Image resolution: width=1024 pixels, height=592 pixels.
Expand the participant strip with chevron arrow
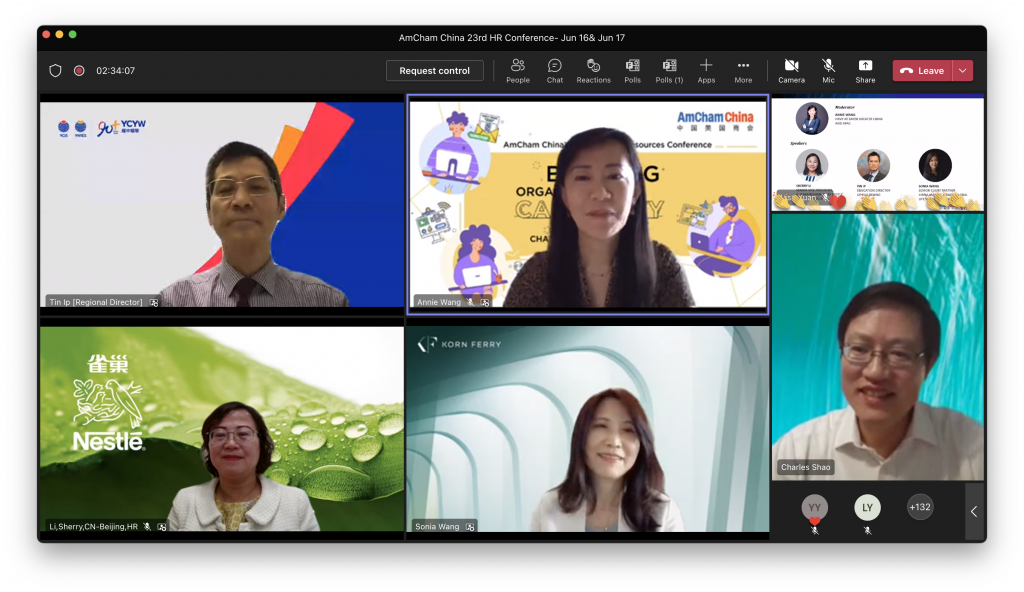coord(974,511)
